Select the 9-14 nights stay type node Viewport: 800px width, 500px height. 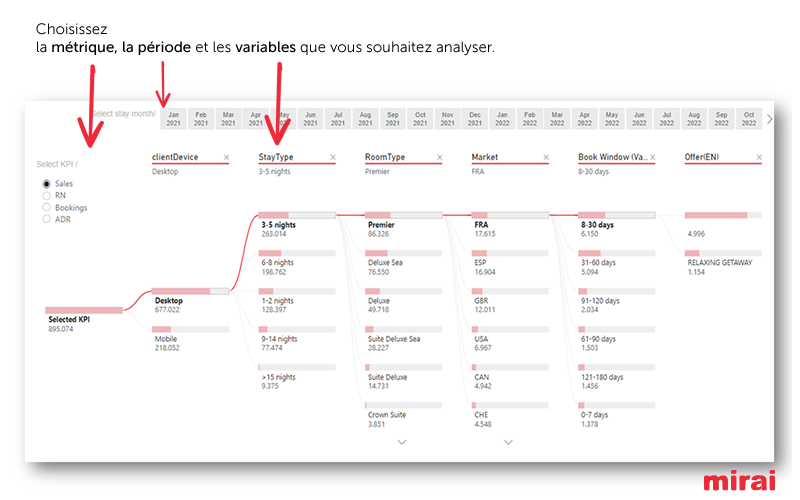[x=297, y=329]
